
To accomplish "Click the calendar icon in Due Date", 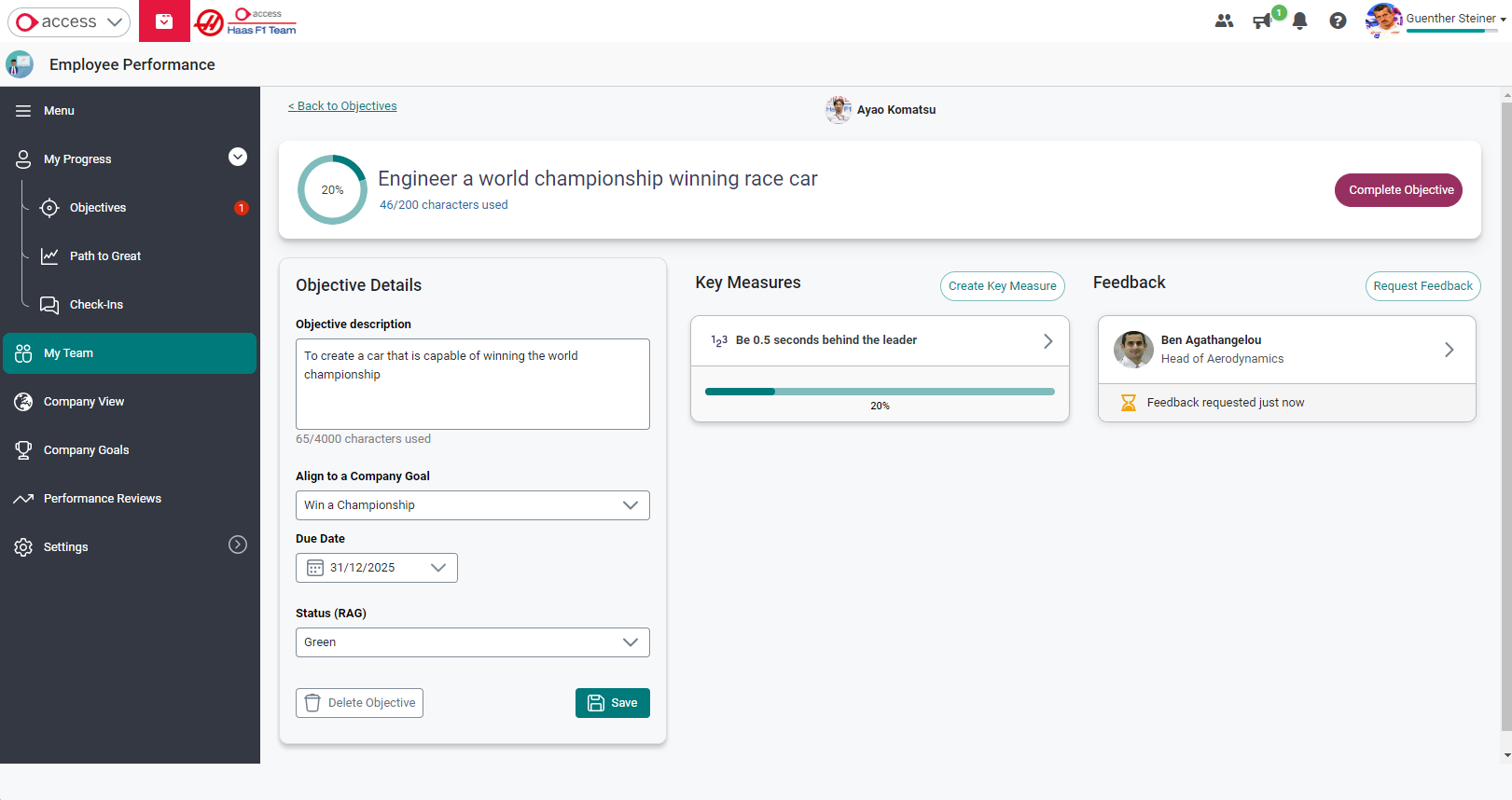I will 315,568.
